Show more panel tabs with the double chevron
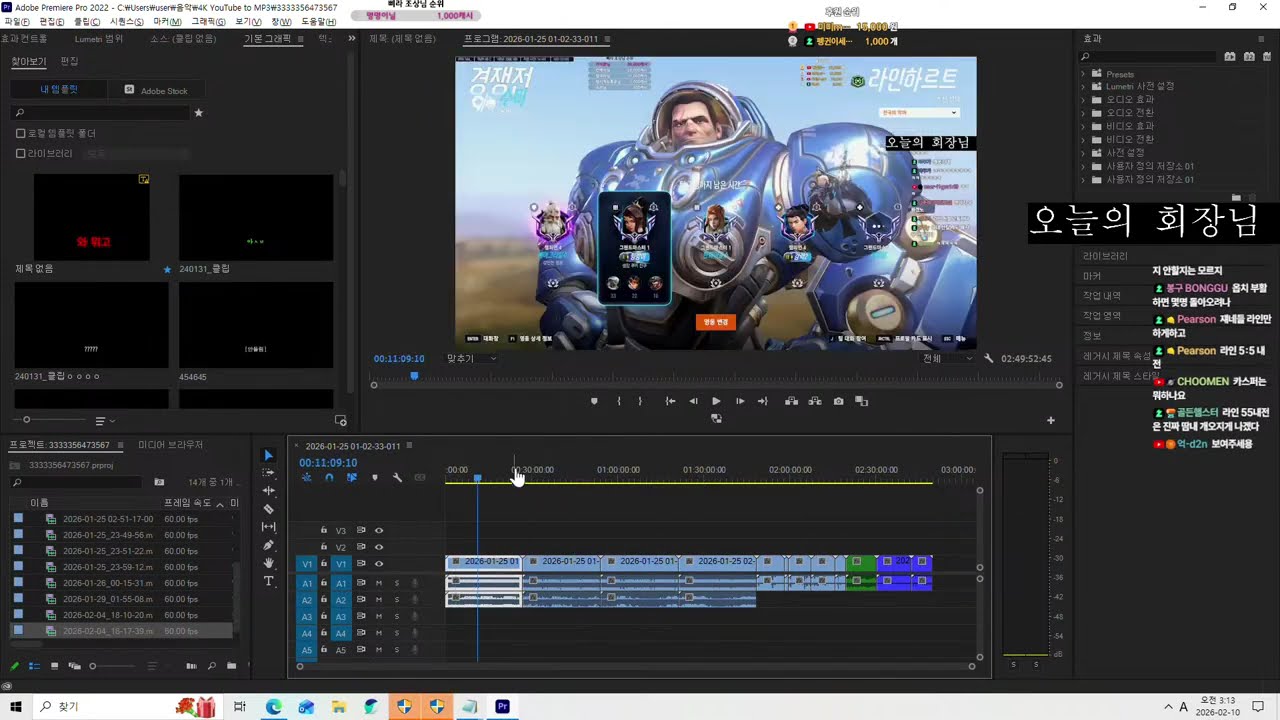 (x=351, y=39)
